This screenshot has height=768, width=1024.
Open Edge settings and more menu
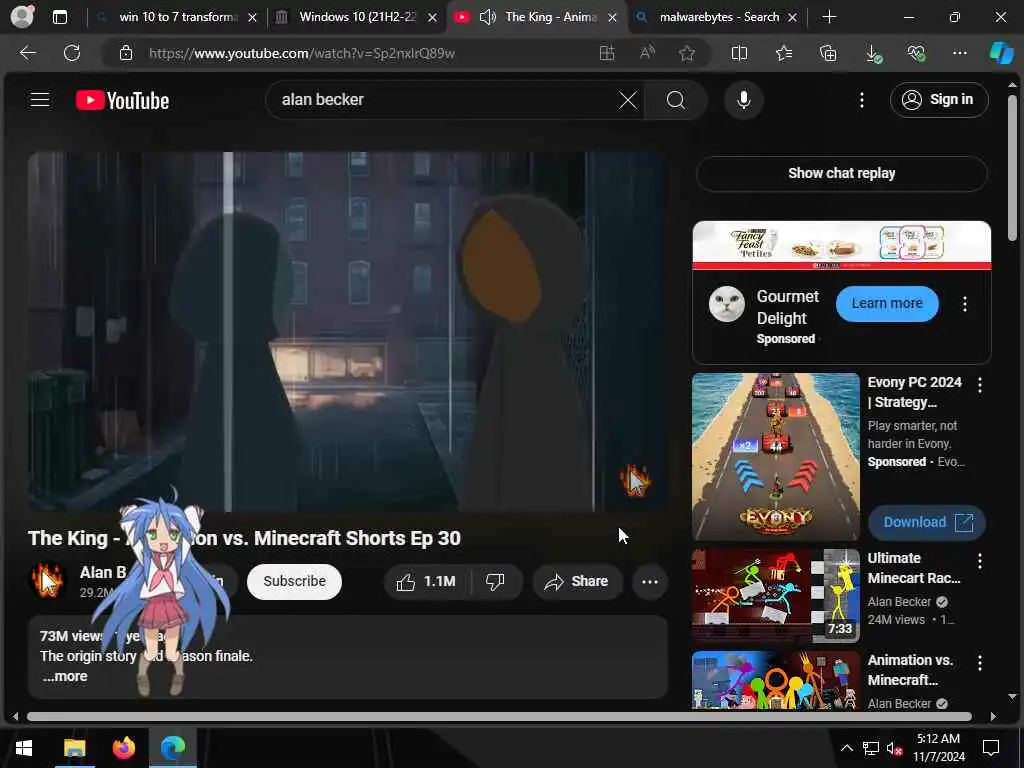pyautogui.click(x=960, y=53)
